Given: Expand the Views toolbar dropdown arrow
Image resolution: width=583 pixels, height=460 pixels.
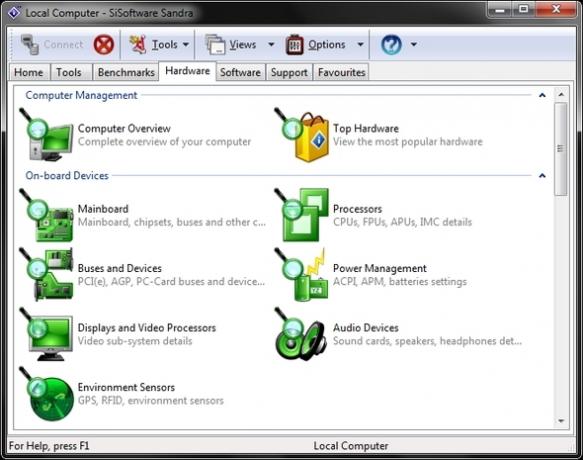Looking at the screenshot, I should [x=271, y=45].
